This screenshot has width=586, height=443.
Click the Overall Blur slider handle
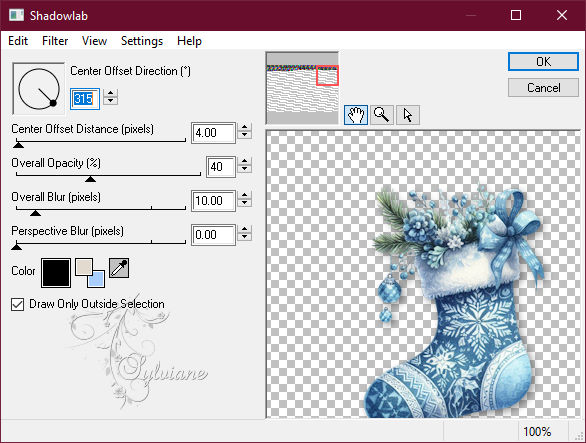(x=35, y=213)
